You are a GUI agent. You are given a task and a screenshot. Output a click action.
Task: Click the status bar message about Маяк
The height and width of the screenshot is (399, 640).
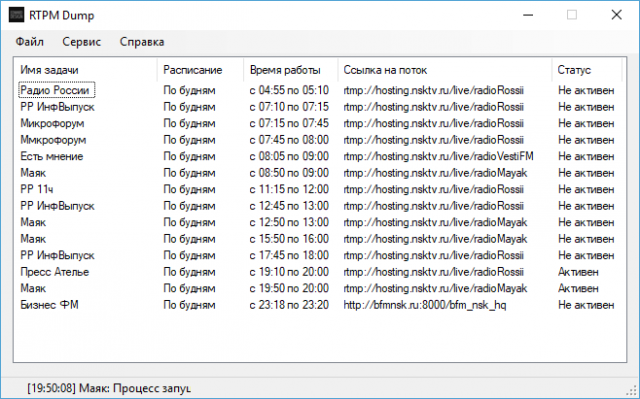109,388
